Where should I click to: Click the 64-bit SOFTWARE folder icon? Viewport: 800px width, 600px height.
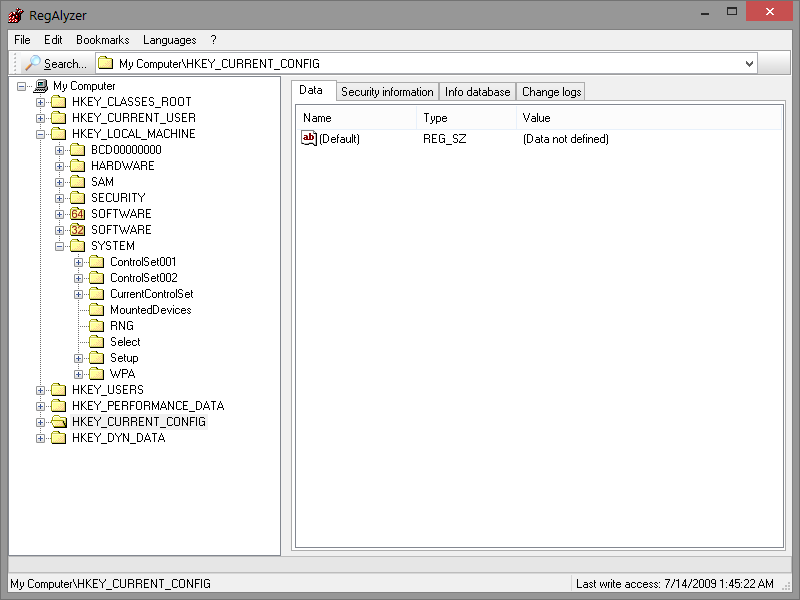click(77, 214)
